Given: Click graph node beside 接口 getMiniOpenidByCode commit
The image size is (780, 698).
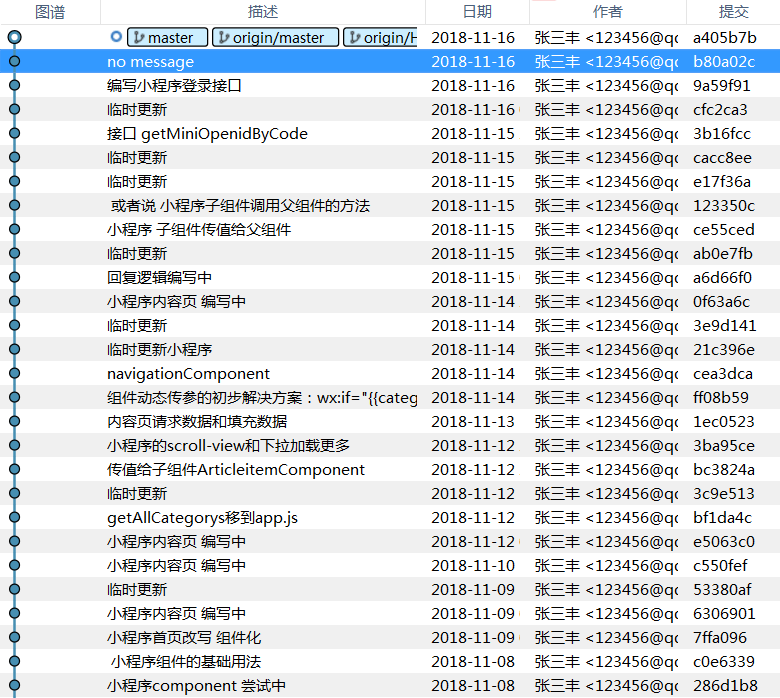Looking at the screenshot, I should (x=14, y=134).
